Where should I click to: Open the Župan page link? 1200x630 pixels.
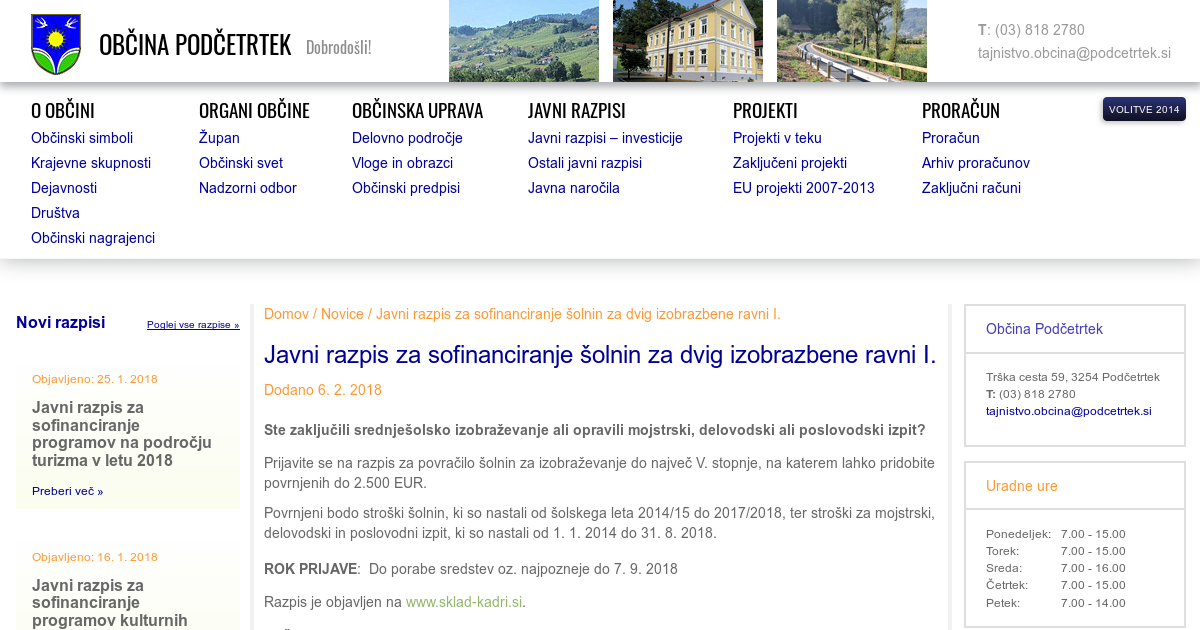pos(219,138)
